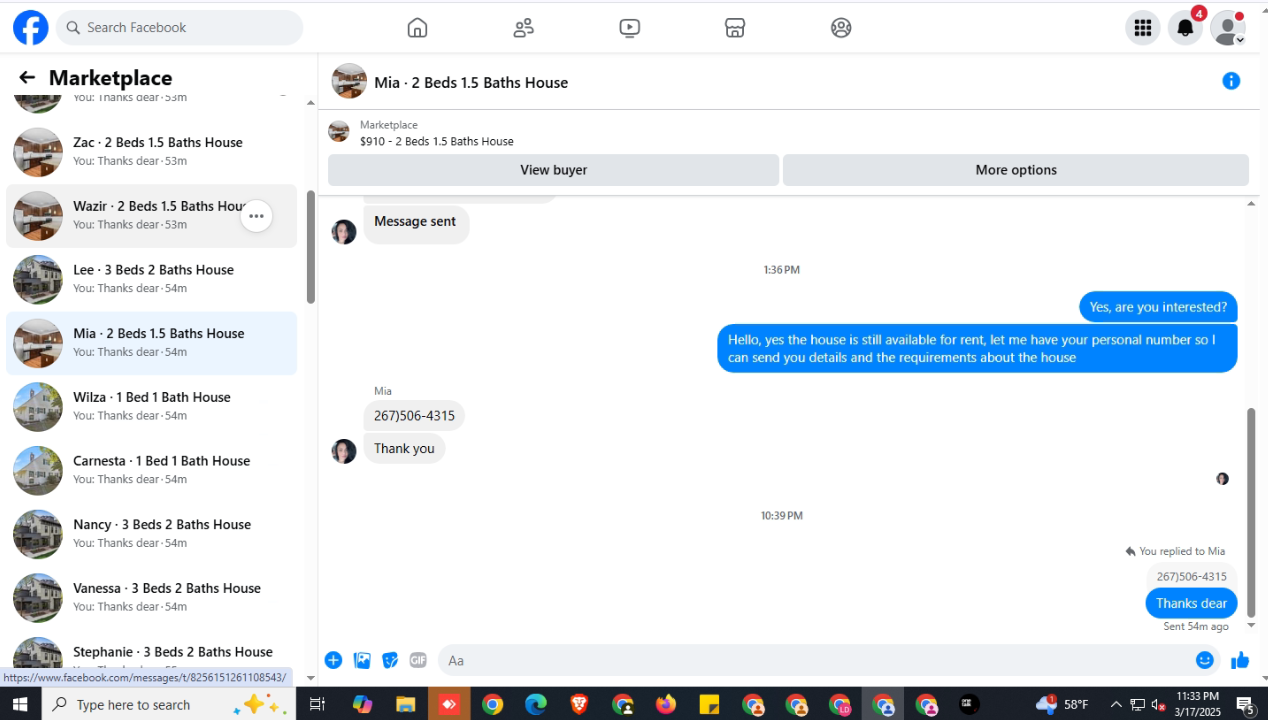Click the phone number message 267)506-4315 from Mia
1268x720 pixels.
[414, 416]
